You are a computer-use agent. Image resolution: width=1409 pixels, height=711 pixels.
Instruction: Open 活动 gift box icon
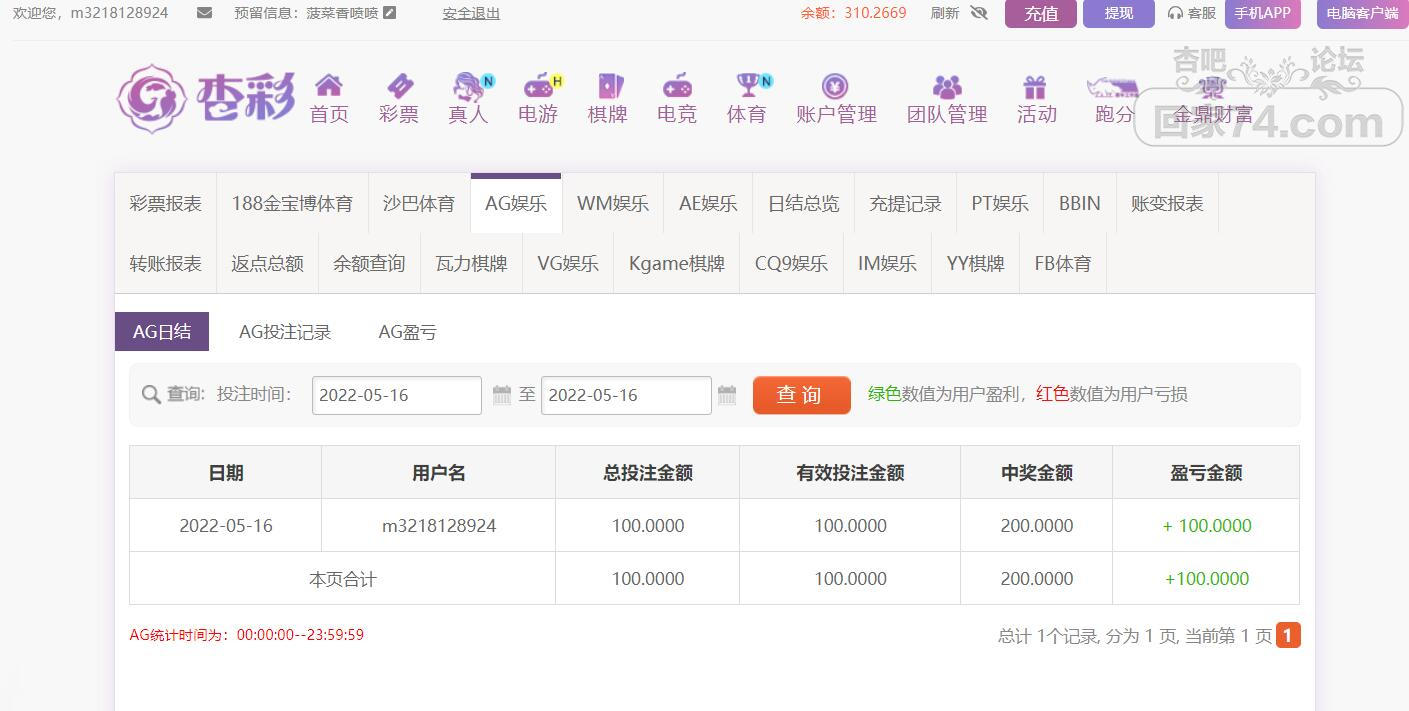point(1035,87)
